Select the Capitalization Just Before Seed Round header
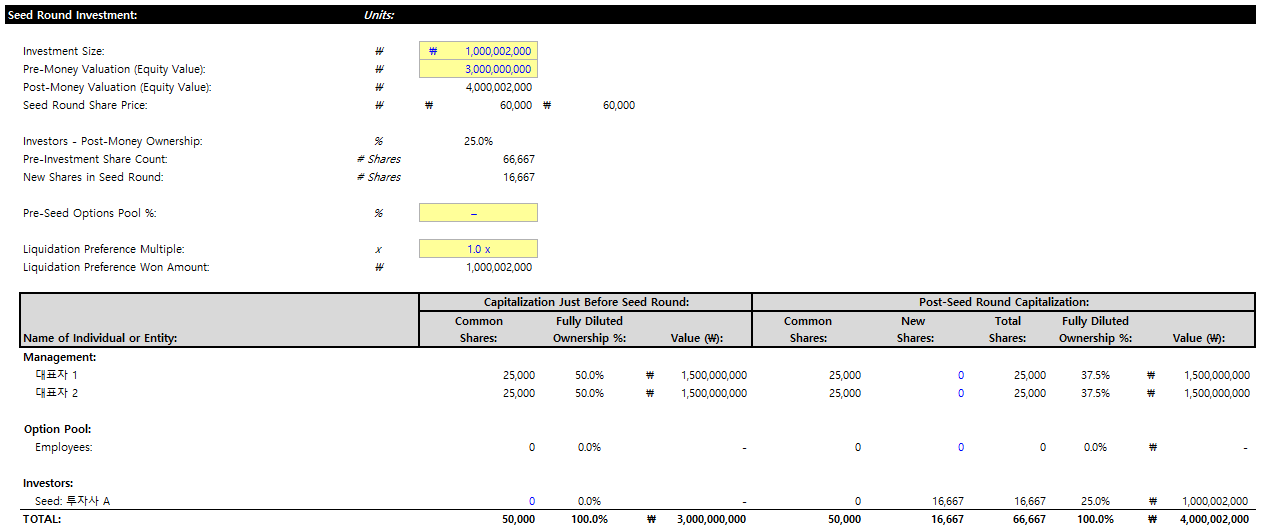This screenshot has height=532, width=1264. (x=586, y=302)
